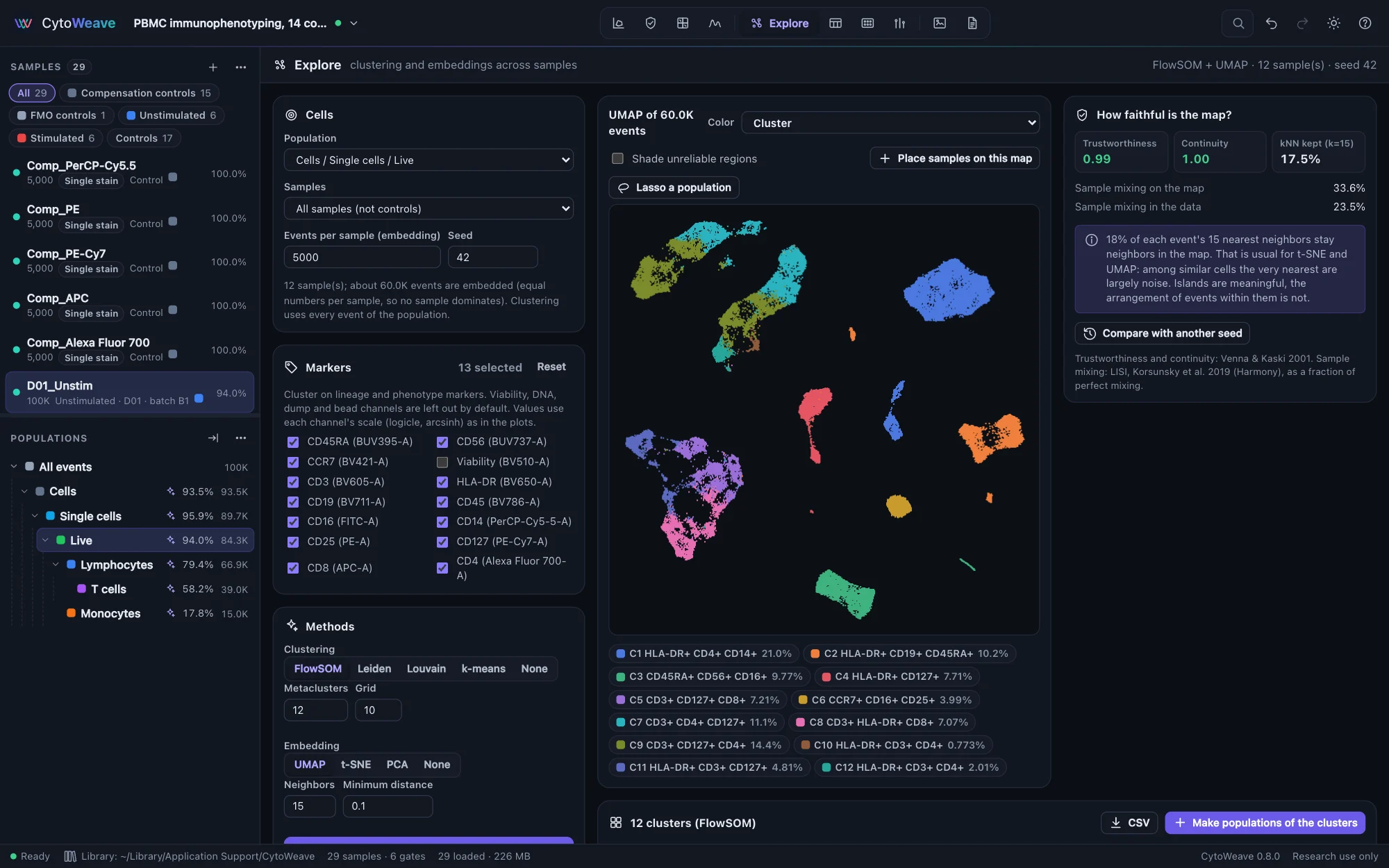
Task: Select the t-SNE embedding option
Action: 356,765
